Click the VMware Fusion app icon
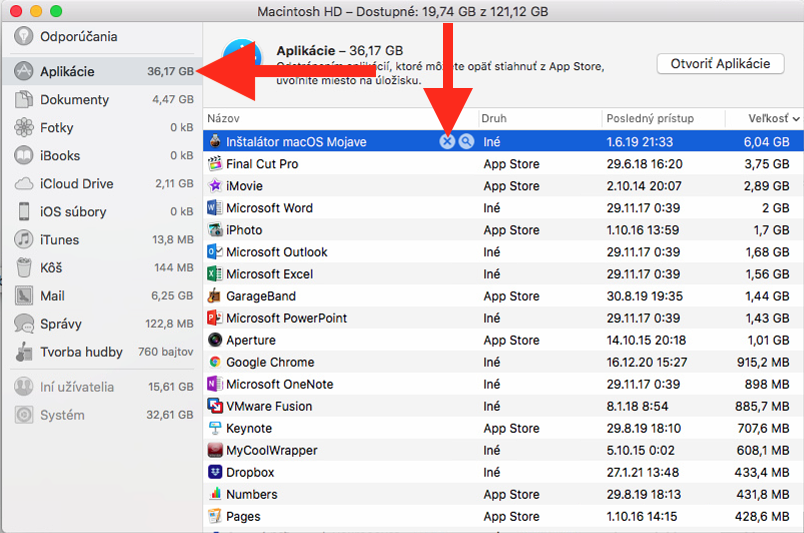Screen dimensions: 804x533 pyautogui.click(x=214, y=406)
